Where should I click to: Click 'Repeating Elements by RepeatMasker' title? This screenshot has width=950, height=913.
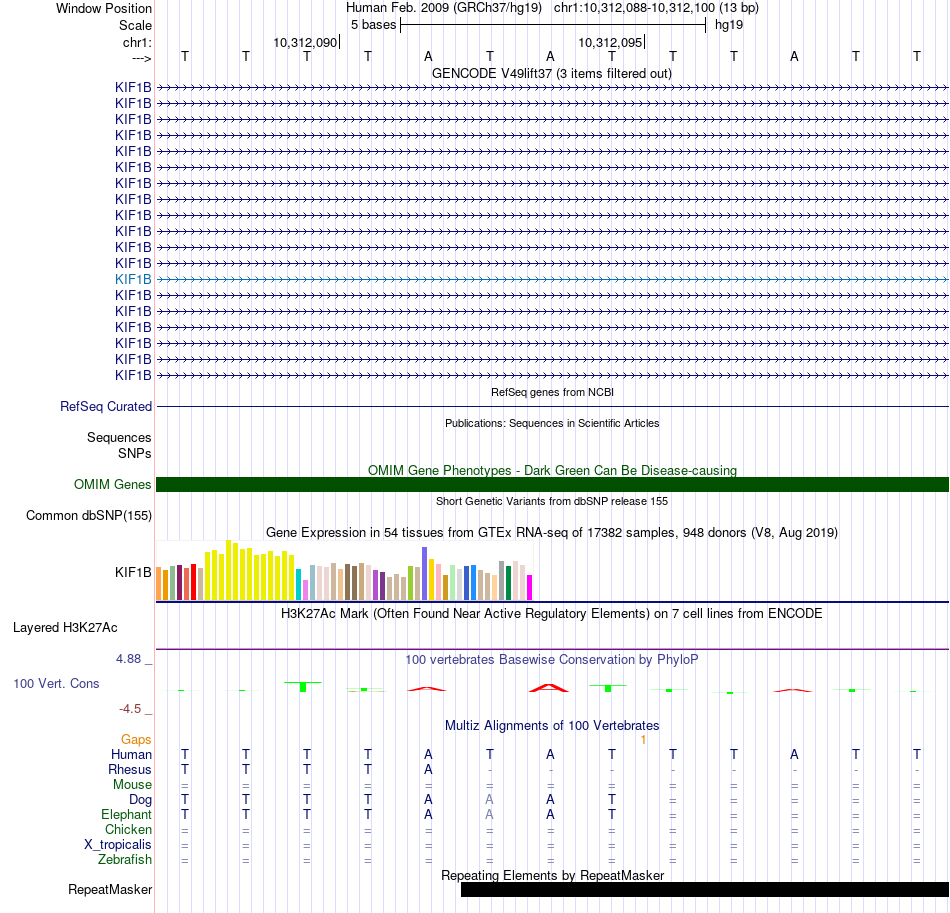click(x=552, y=875)
